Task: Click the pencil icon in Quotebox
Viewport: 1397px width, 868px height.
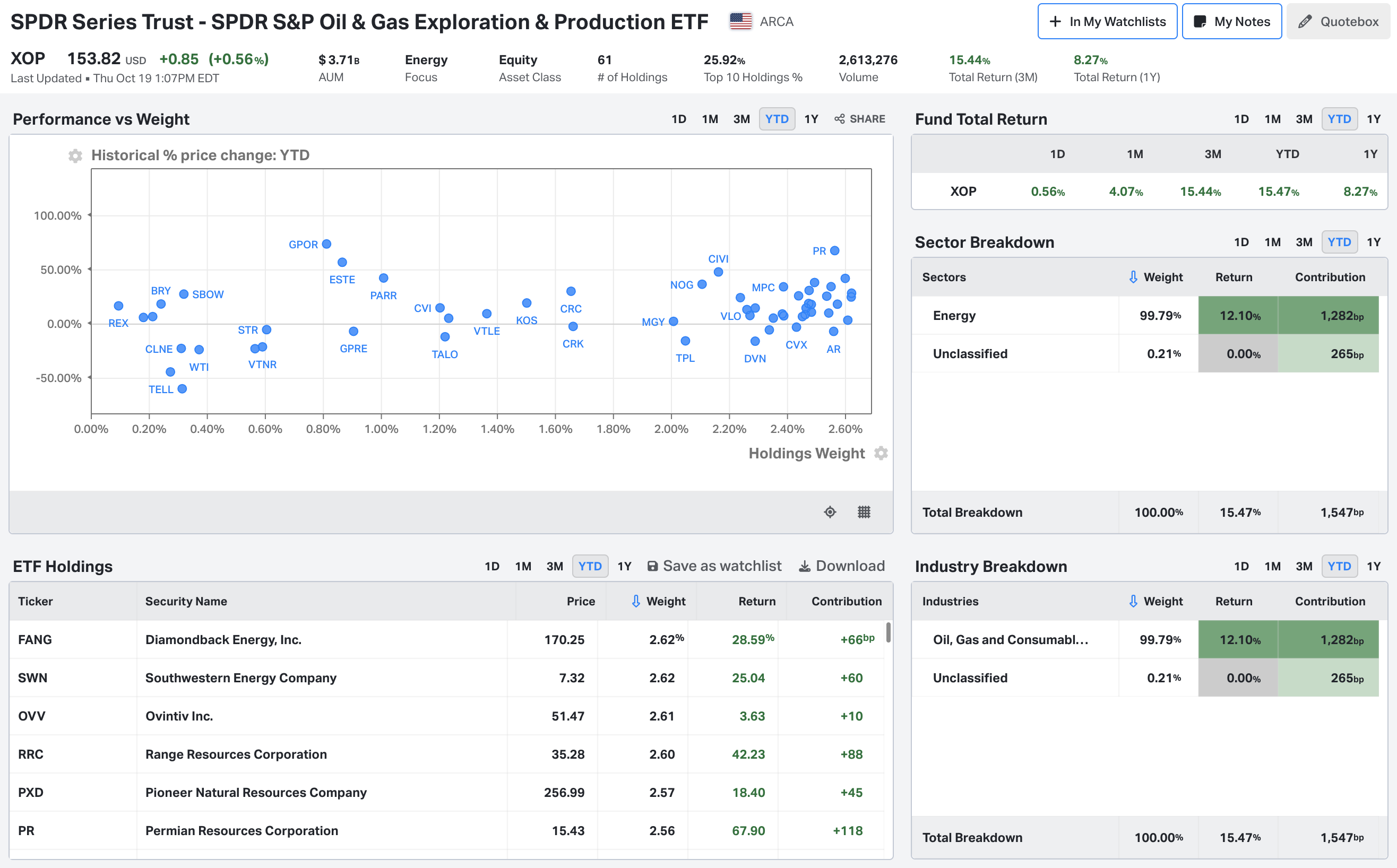Action: tap(1305, 22)
